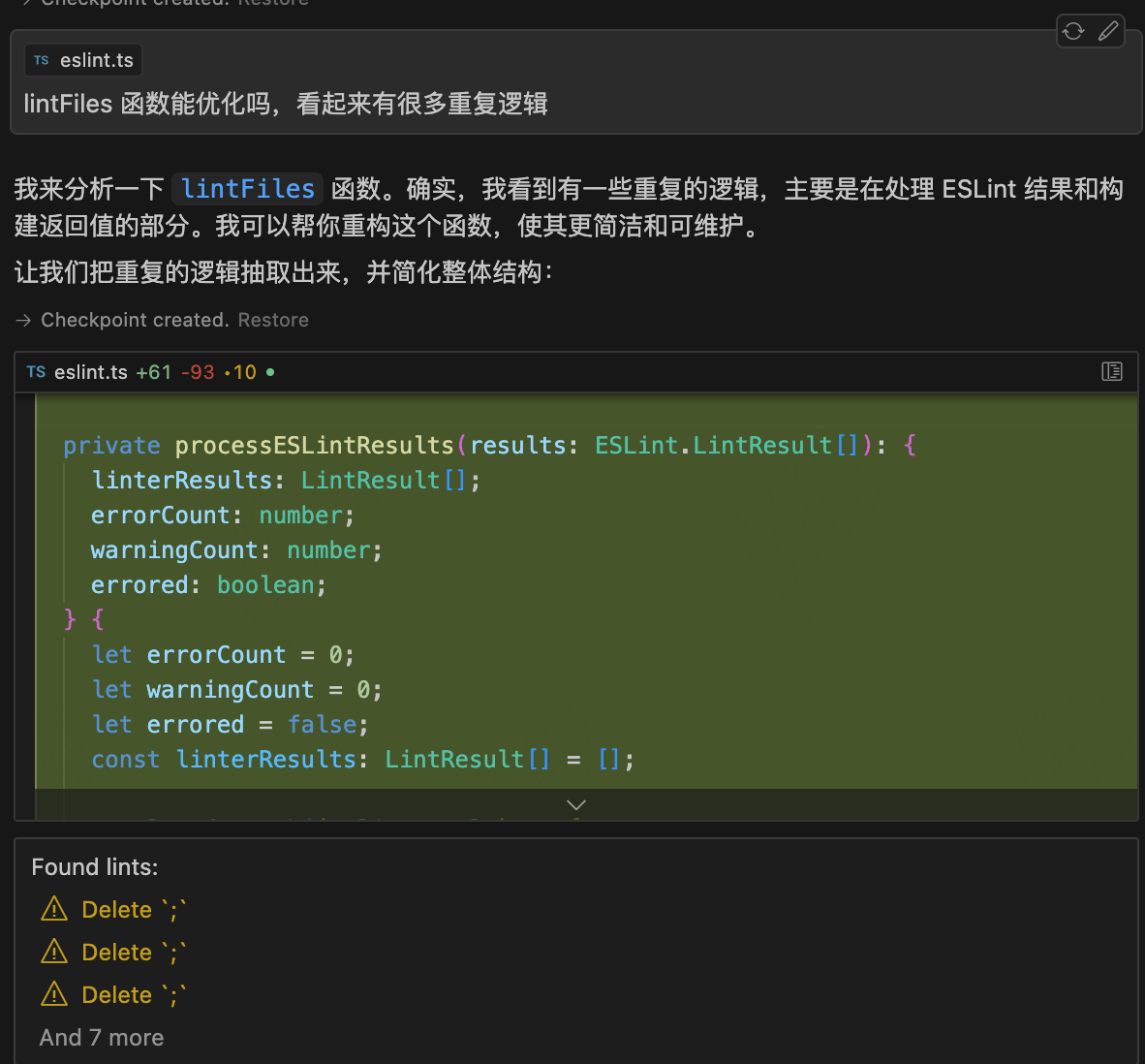Expand 'And 7 more' lint warnings
This screenshot has width=1145, height=1064.
[102, 1038]
